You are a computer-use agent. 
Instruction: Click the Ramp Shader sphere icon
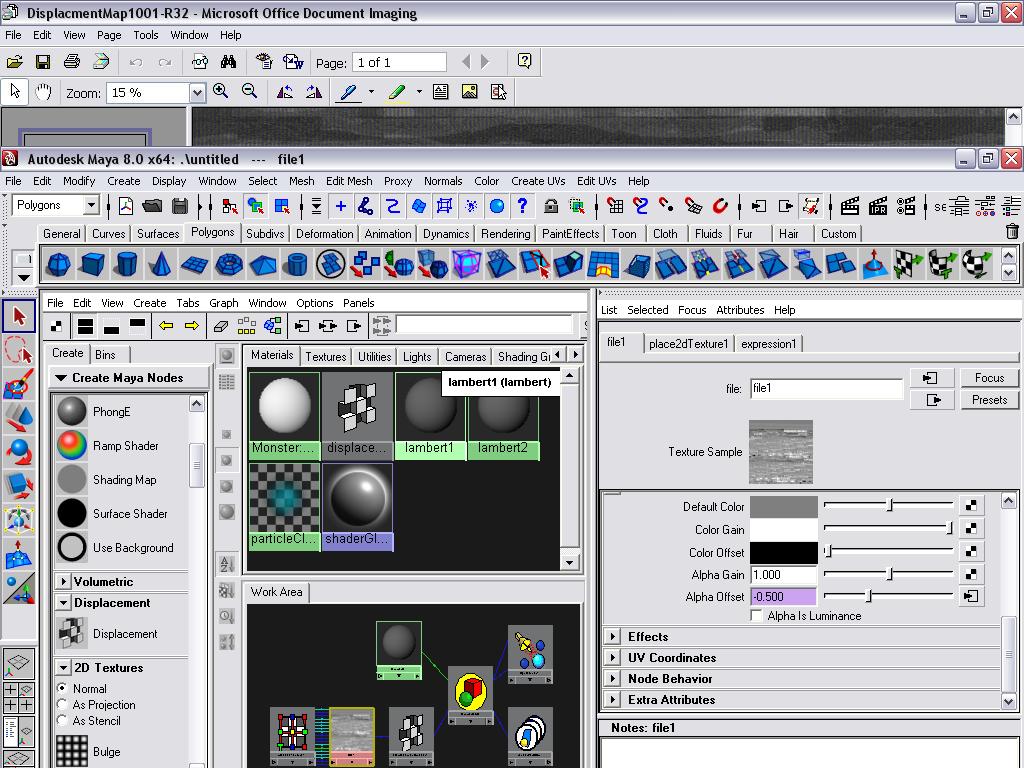tap(72, 445)
